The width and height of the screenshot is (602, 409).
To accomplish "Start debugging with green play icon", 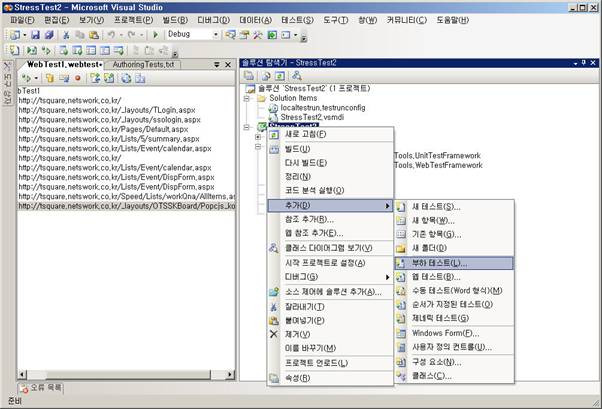I will pyautogui.click(x=155, y=35).
